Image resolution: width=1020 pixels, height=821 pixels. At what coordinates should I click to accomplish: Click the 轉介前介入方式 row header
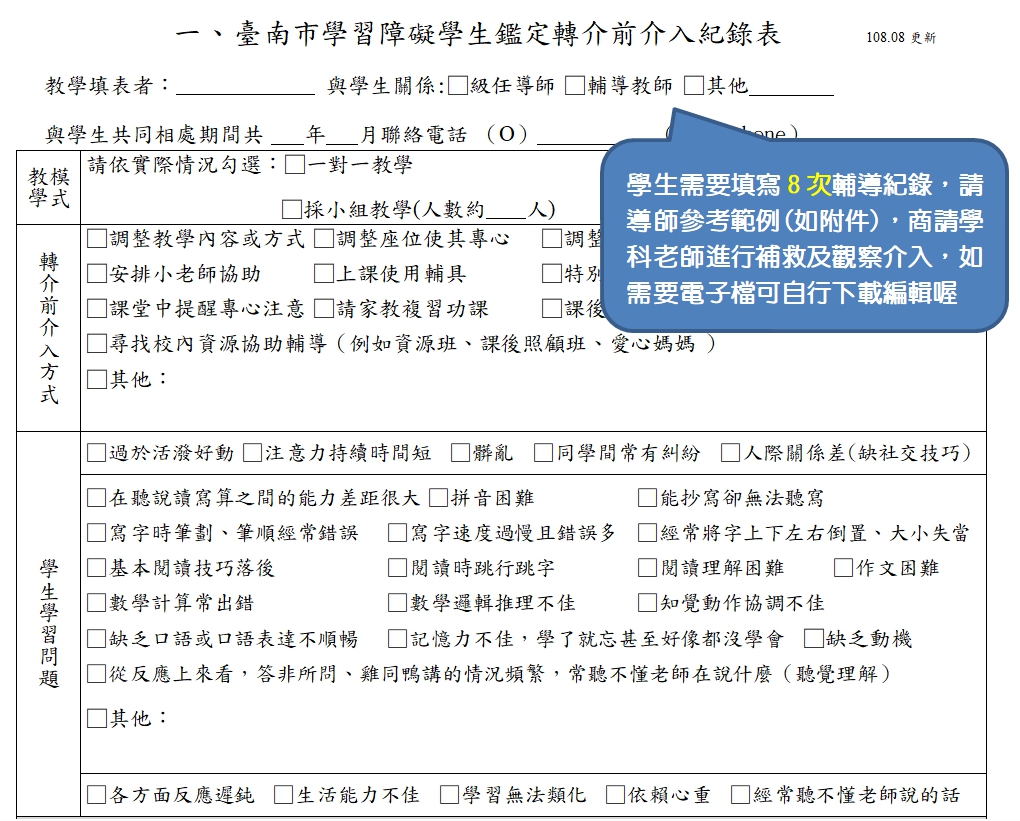[x=49, y=328]
